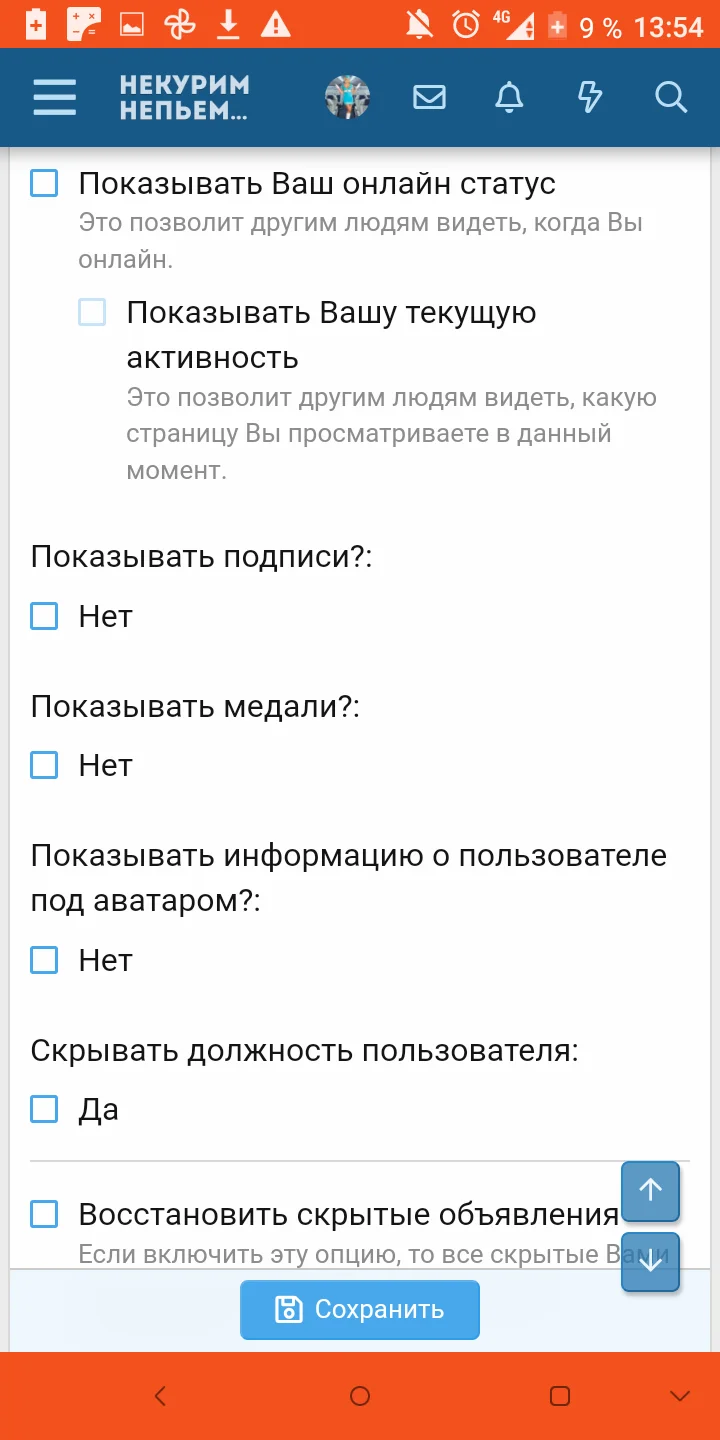Open the navigation drawer menu

pyautogui.click(x=54, y=97)
